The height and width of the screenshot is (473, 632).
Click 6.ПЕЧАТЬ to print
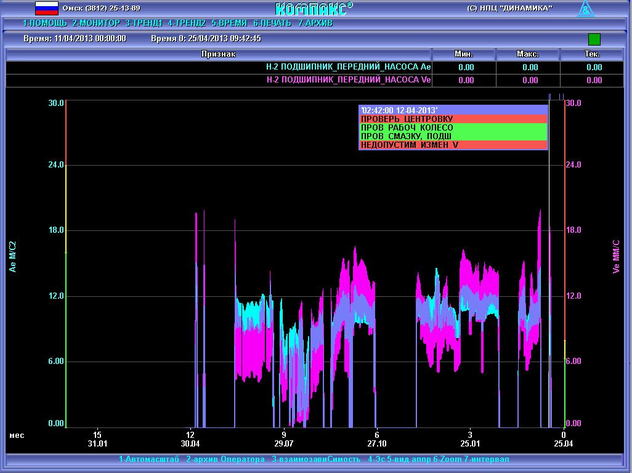273,21
